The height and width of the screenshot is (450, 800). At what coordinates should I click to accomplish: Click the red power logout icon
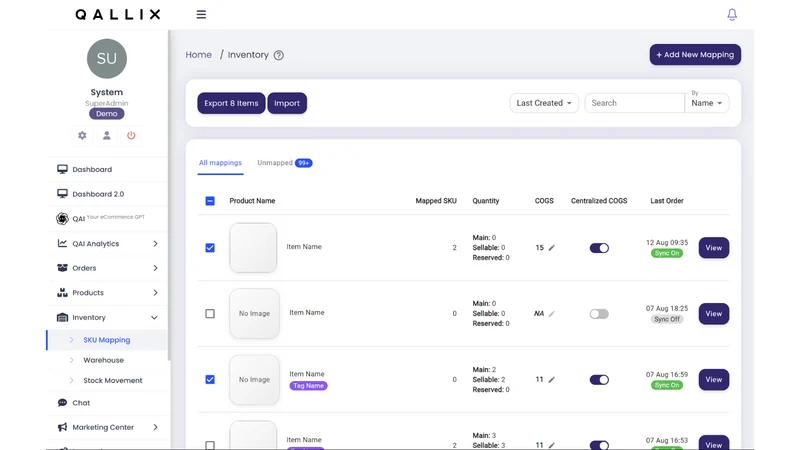pos(131,135)
